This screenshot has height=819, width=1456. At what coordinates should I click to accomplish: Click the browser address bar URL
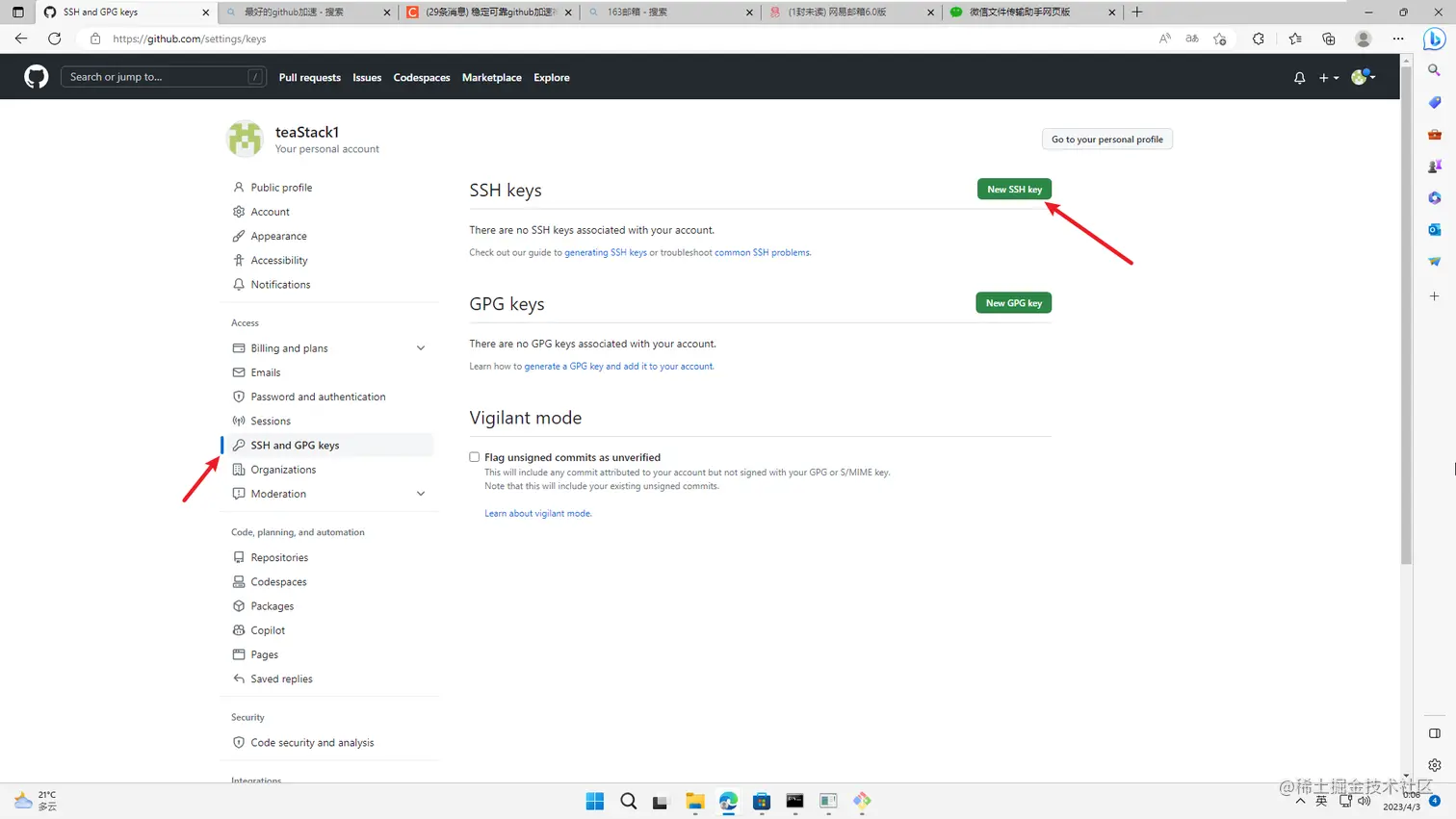[x=190, y=38]
